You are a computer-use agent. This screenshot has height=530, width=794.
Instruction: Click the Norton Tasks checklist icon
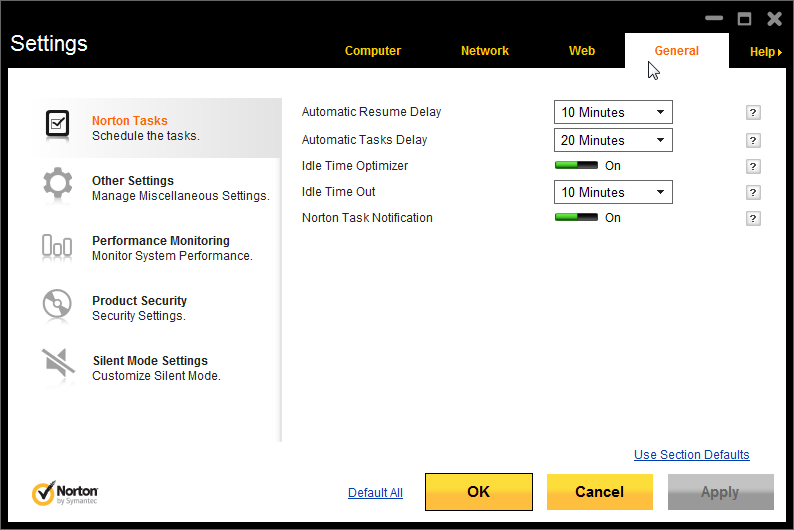tap(57, 124)
